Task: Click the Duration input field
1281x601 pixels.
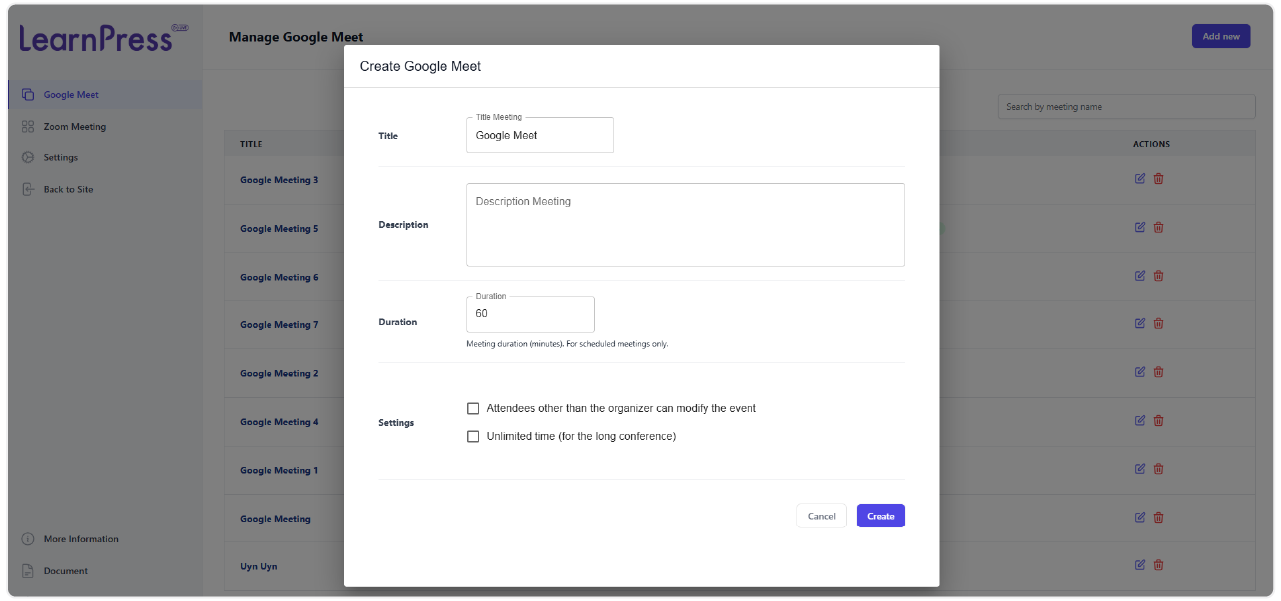Action: (530, 314)
